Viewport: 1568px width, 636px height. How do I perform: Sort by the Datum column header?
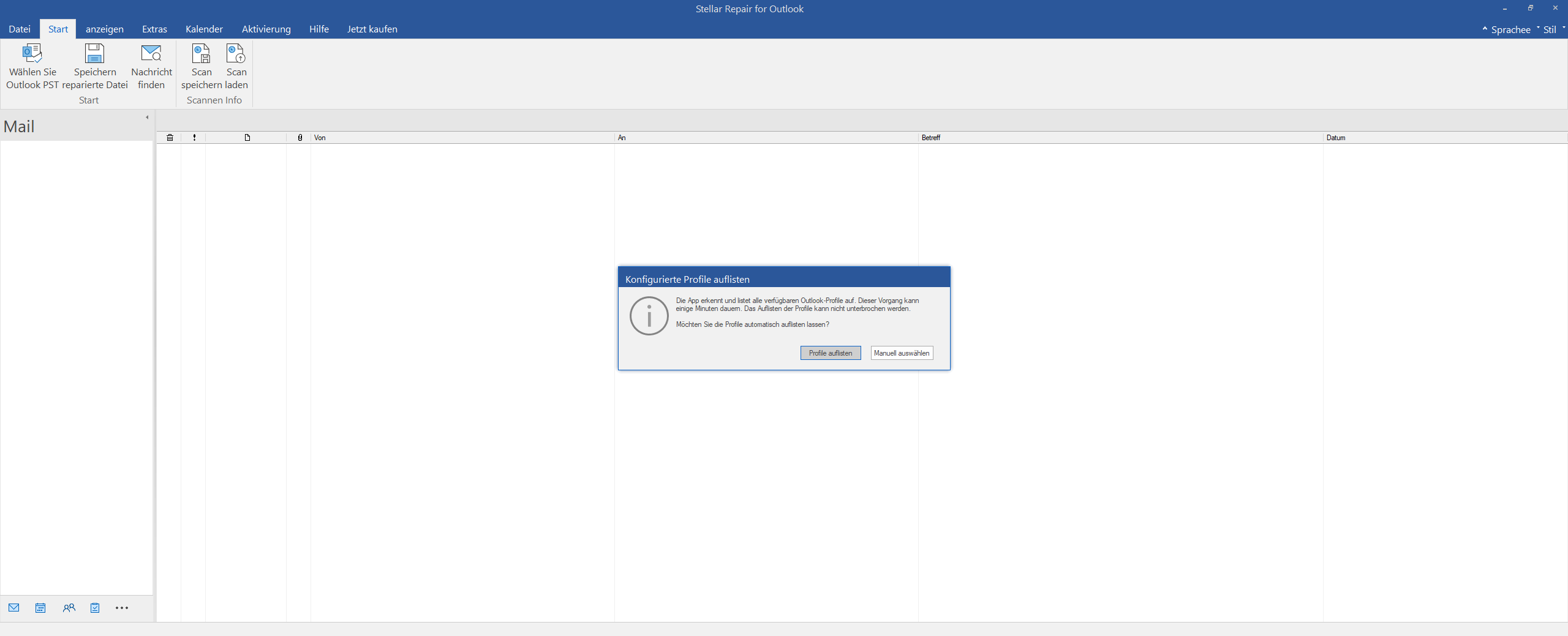1445,138
